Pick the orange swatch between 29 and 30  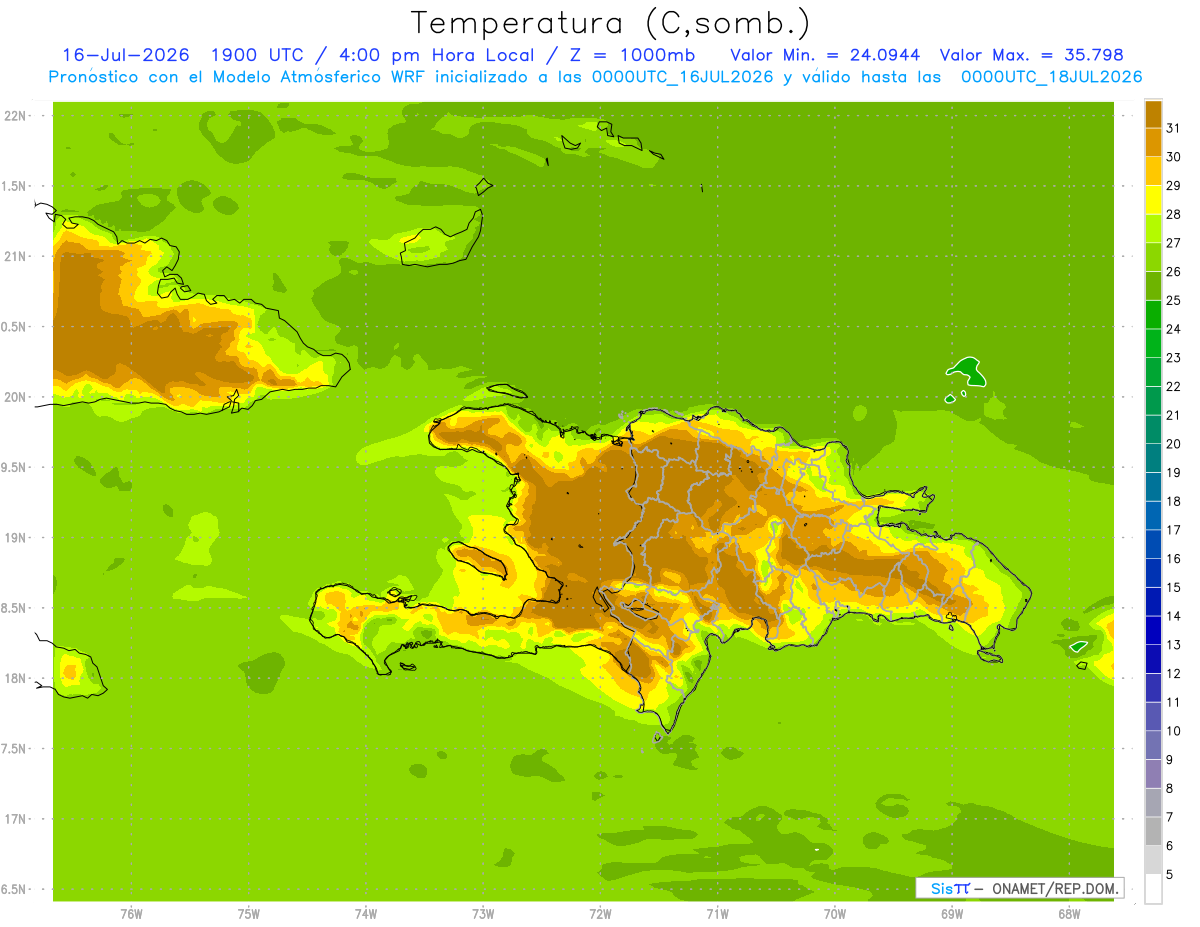pos(1153,171)
